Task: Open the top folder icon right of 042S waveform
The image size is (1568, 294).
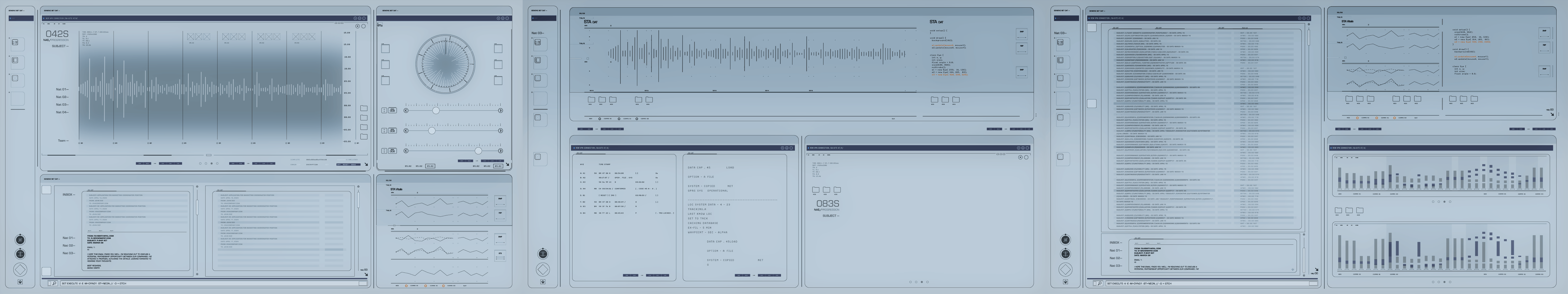Action: (363, 108)
